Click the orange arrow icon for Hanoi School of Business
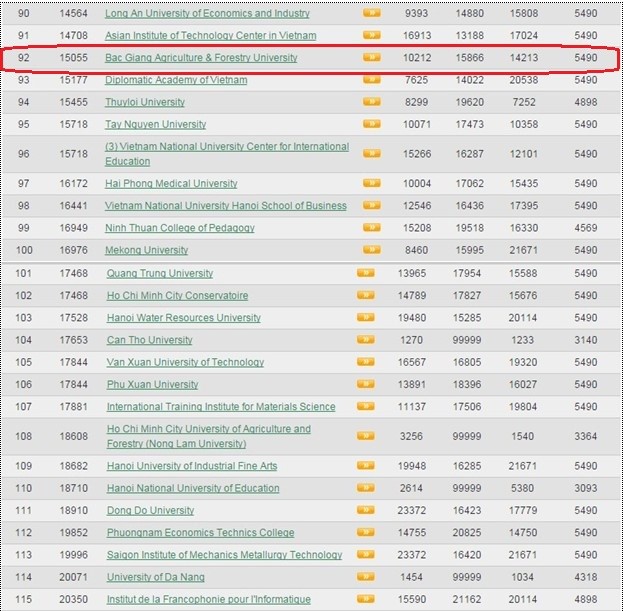Image resolution: width=623 pixels, height=611 pixels. point(371,205)
